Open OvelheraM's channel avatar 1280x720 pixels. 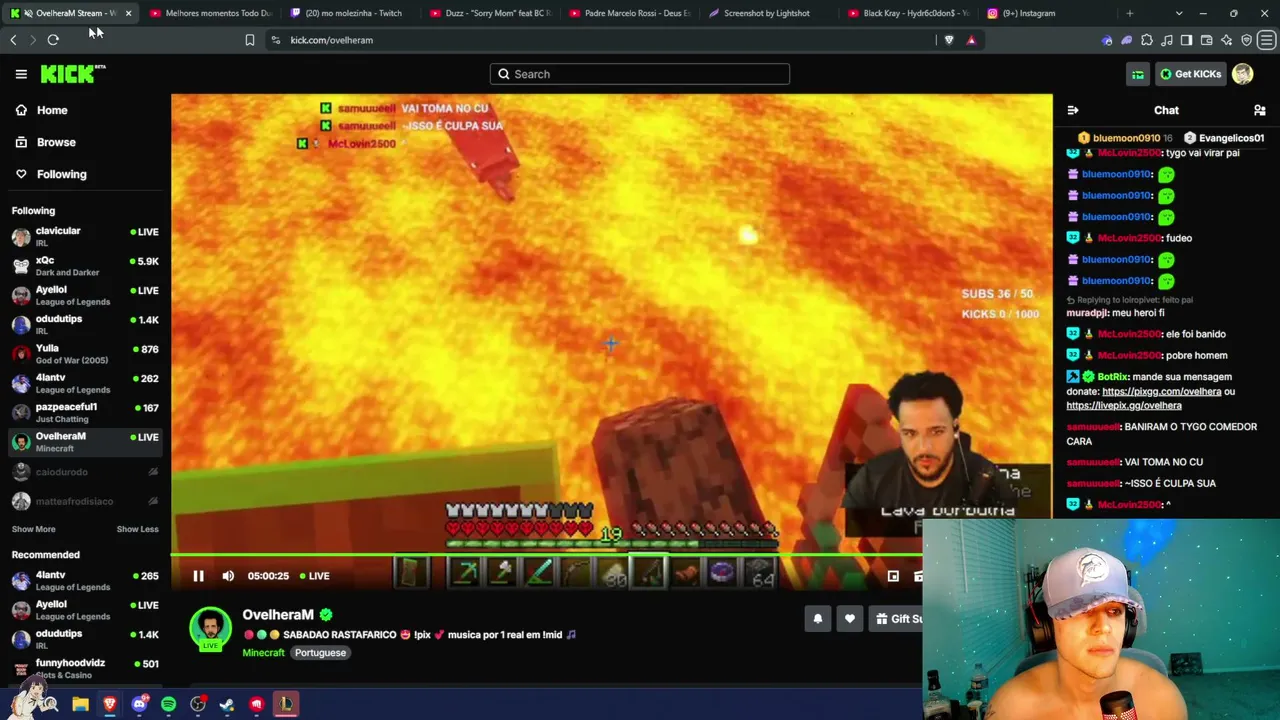(210, 628)
